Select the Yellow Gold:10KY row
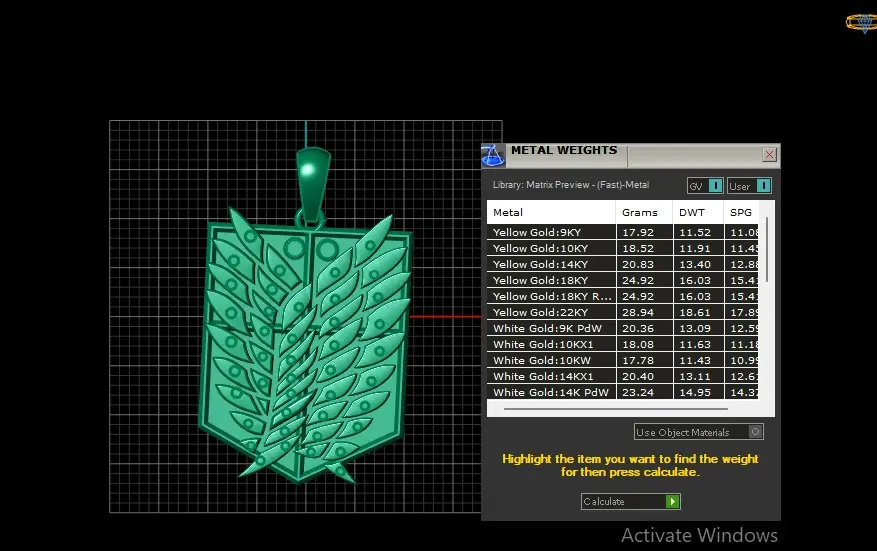The image size is (877, 551). [623, 248]
